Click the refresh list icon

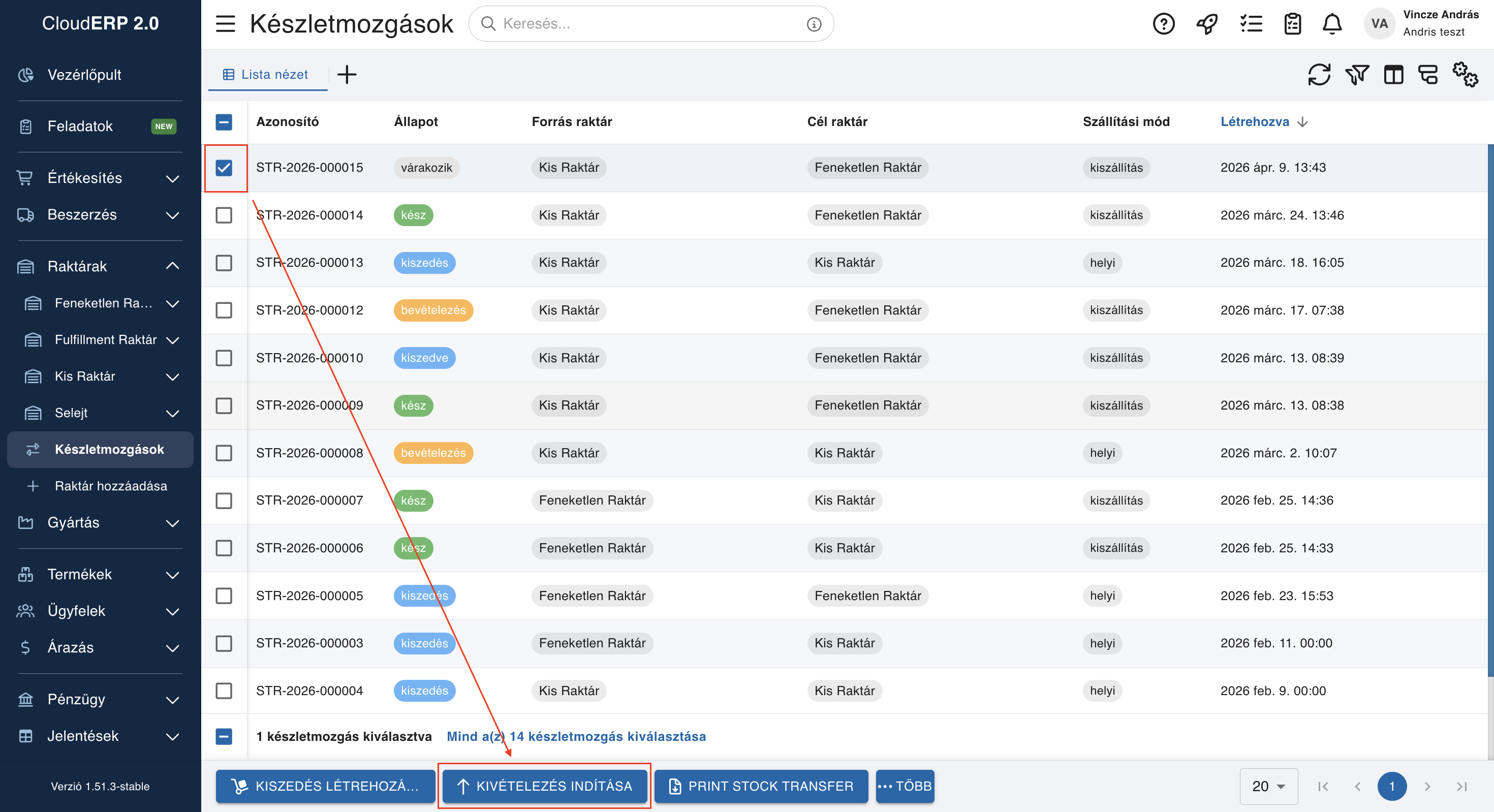(1318, 74)
